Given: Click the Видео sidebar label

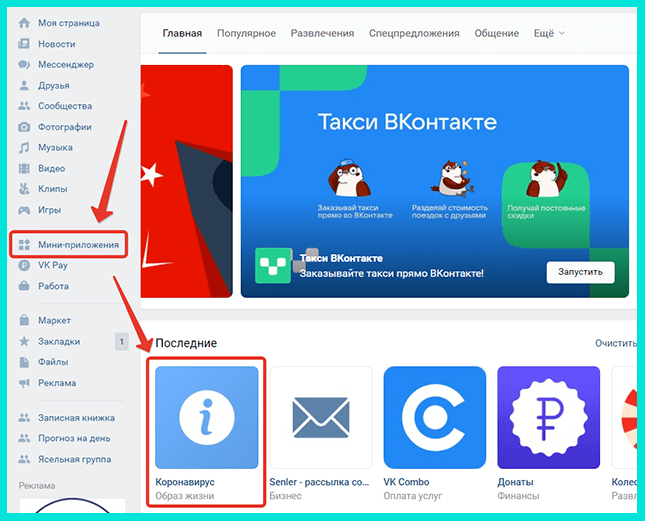Looking at the screenshot, I should (x=51, y=168).
